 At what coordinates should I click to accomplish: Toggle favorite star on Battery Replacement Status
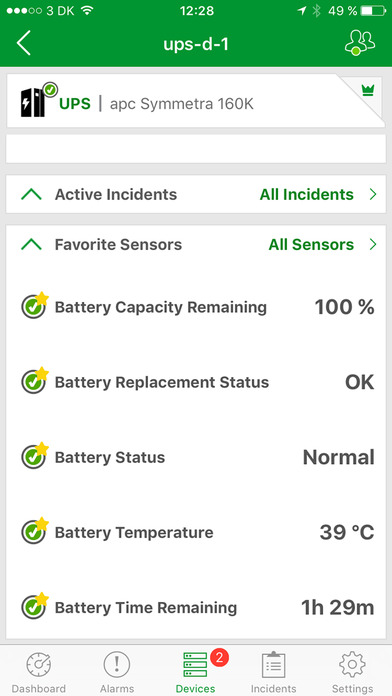42,373
